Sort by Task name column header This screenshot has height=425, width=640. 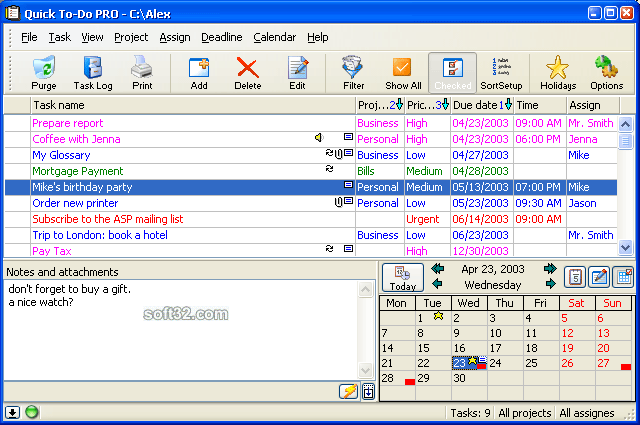pos(193,105)
